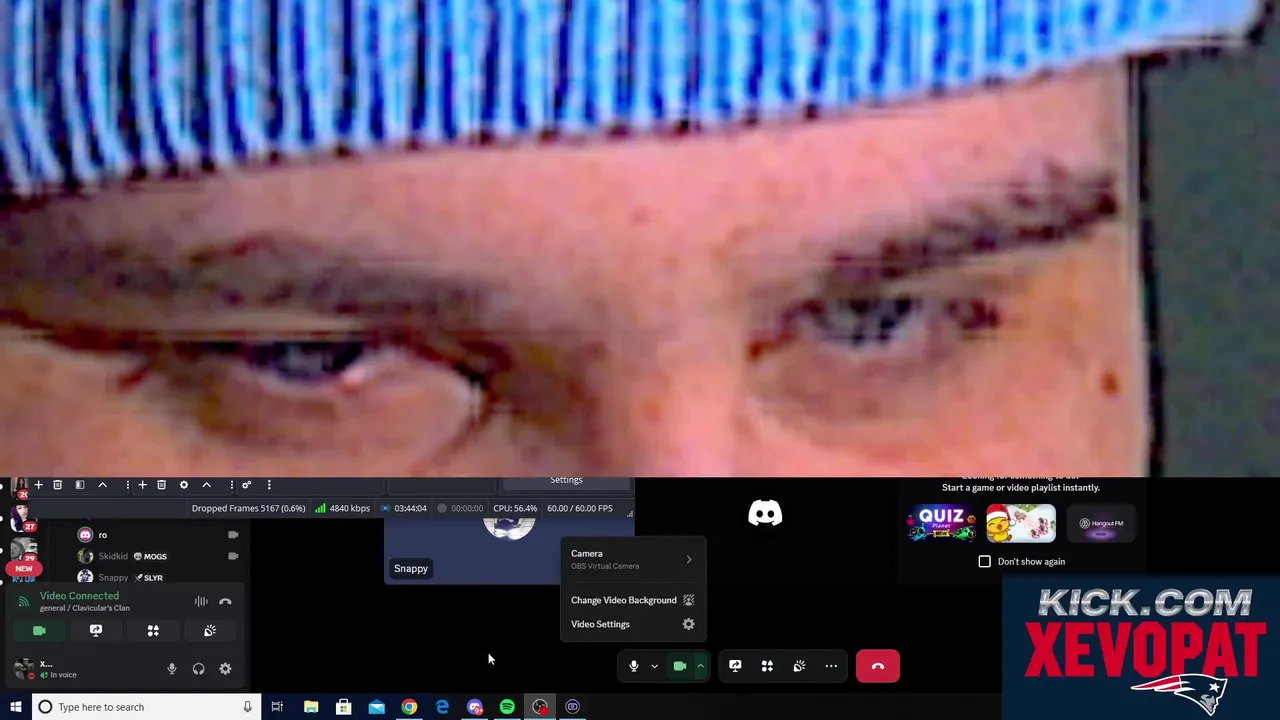Open noise suppression next to Video Connected
The height and width of the screenshot is (720, 1280).
click(201, 601)
